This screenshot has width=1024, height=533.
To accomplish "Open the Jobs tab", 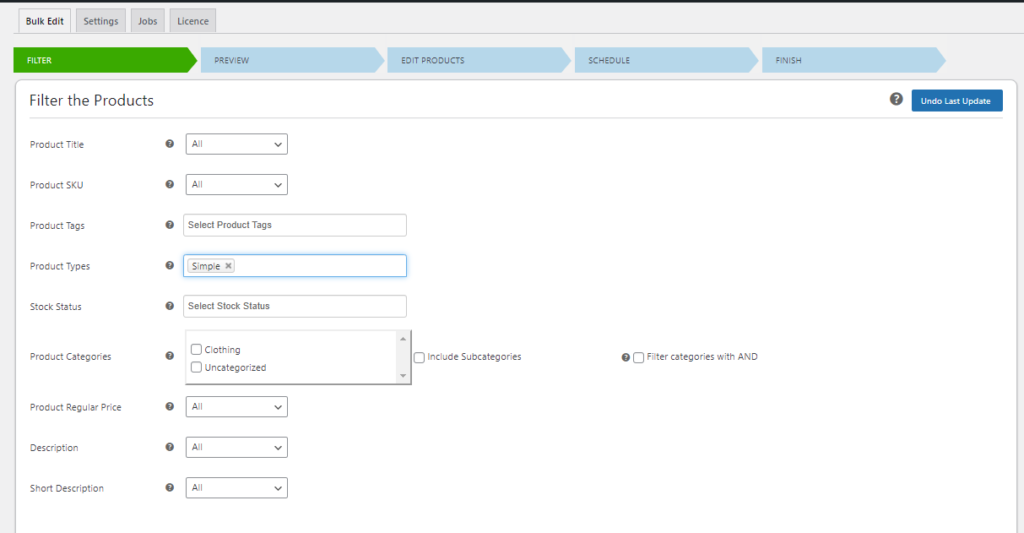I will (x=147, y=21).
